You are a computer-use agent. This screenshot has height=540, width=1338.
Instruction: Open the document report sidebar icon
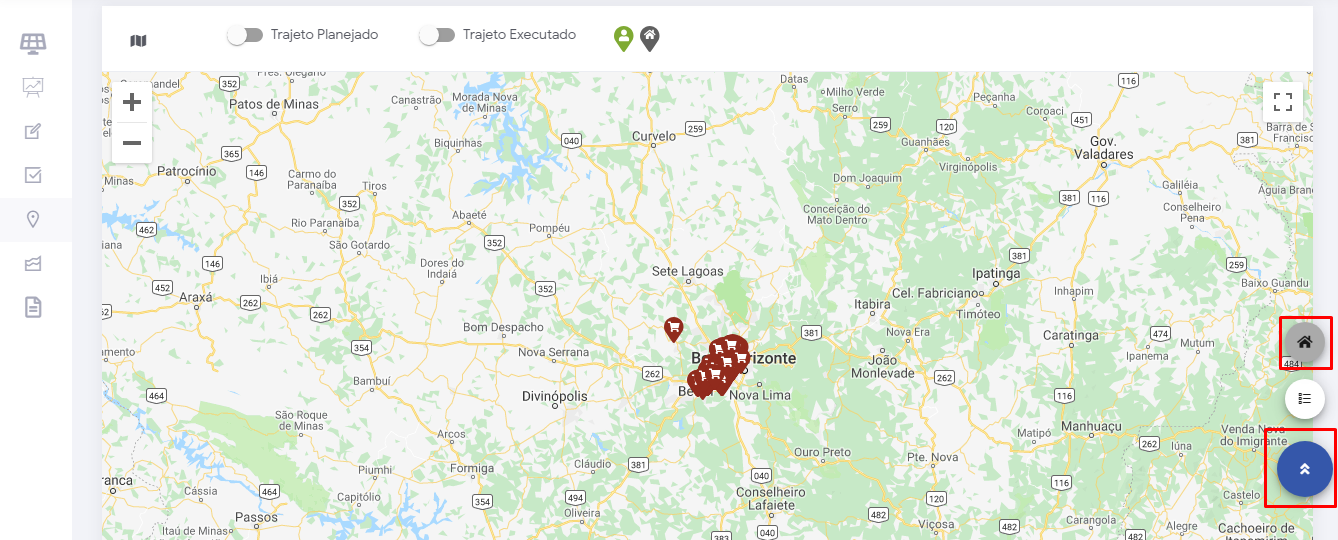click(x=33, y=307)
